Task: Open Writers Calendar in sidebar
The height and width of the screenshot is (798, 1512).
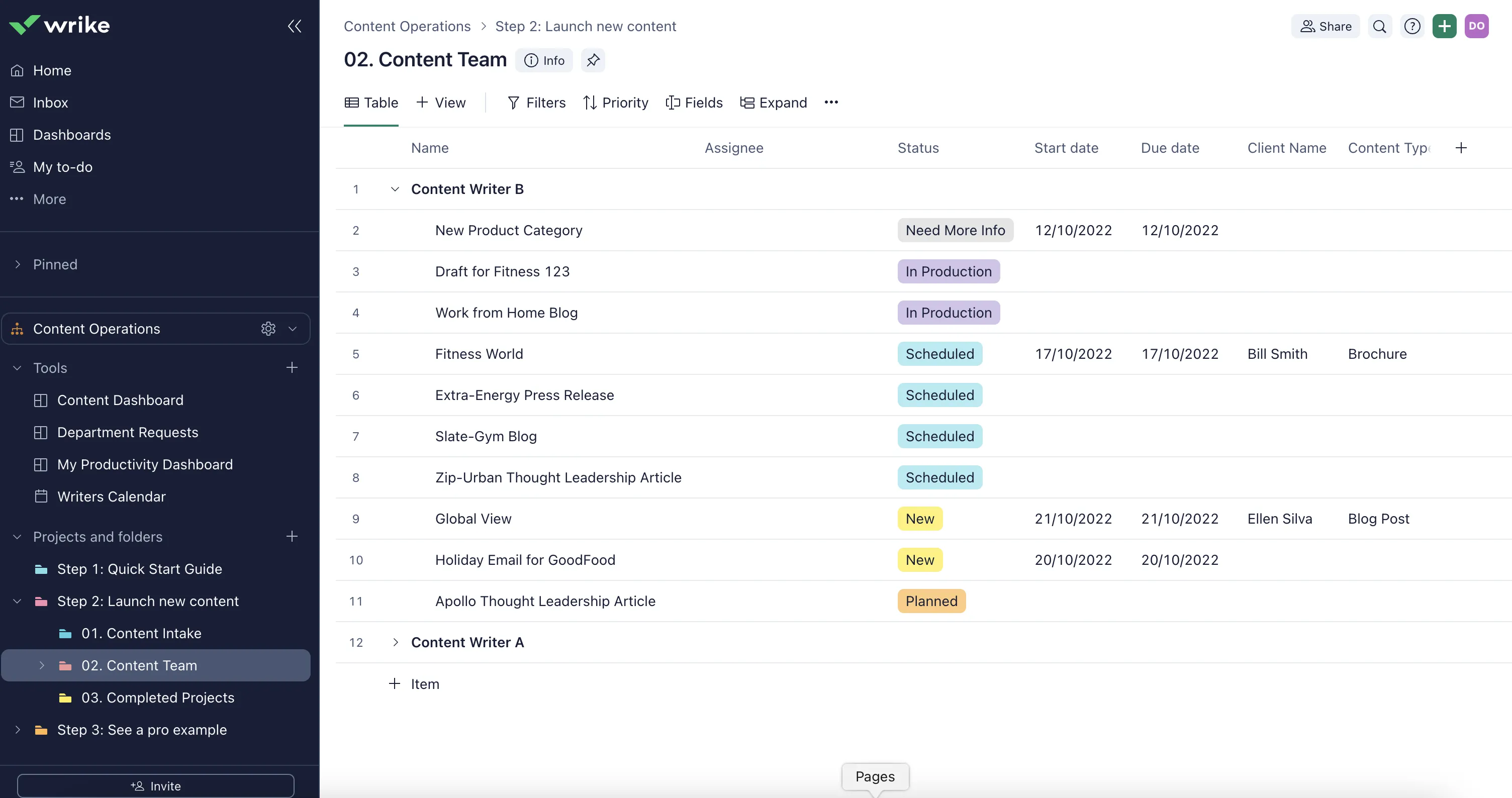Action: [112, 496]
